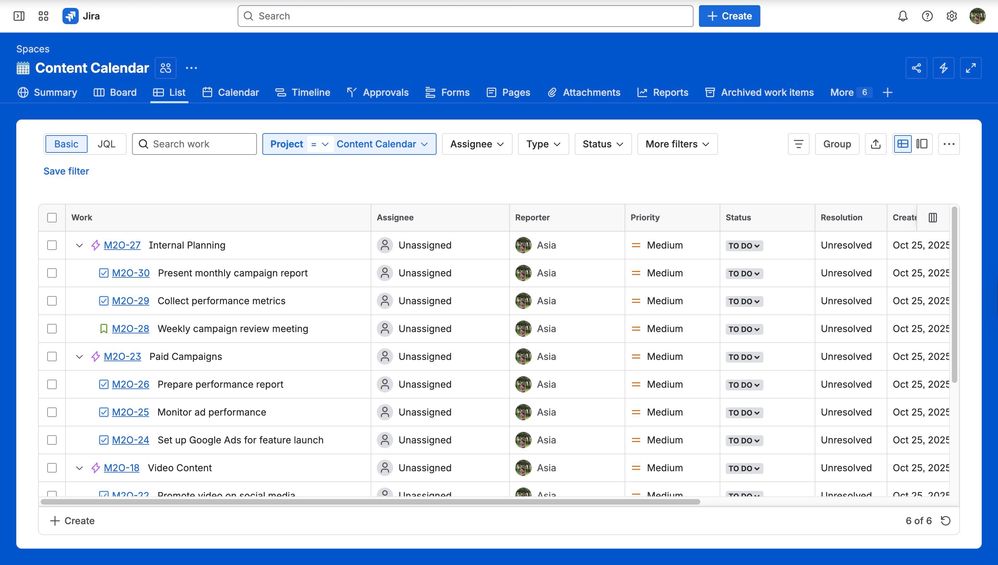
Task: Check the select-all checkbox in header
Action: (x=52, y=218)
